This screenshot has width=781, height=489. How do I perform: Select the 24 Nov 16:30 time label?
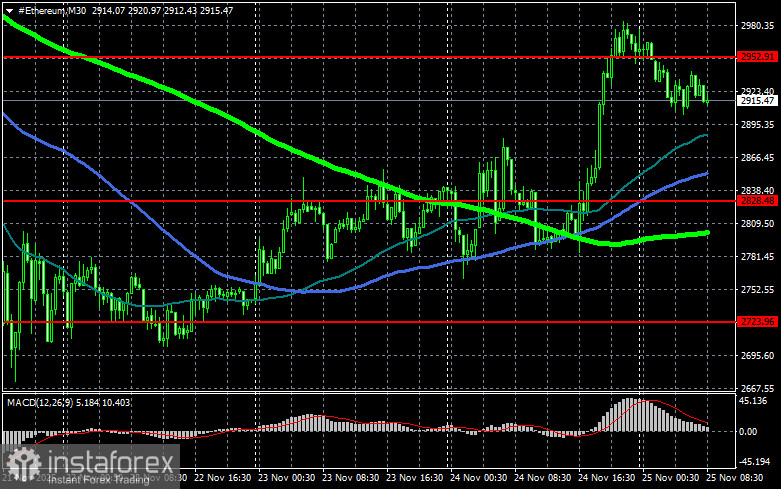(607, 478)
